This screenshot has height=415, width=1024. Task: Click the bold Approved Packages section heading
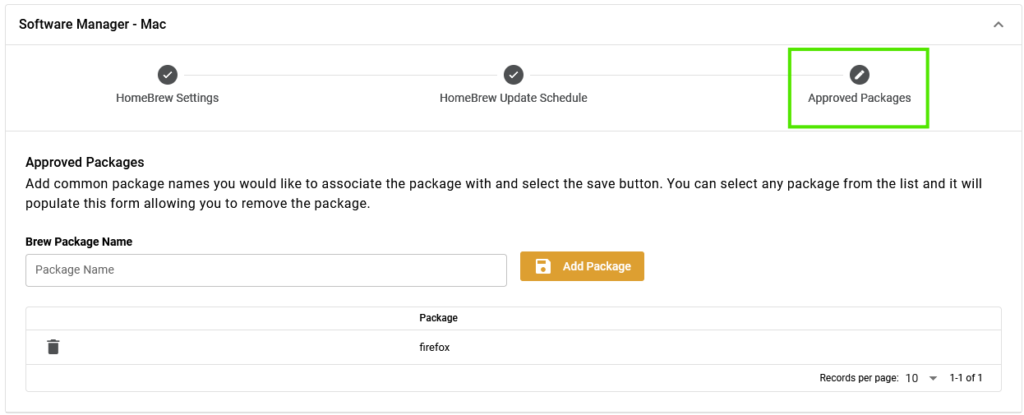pos(85,162)
